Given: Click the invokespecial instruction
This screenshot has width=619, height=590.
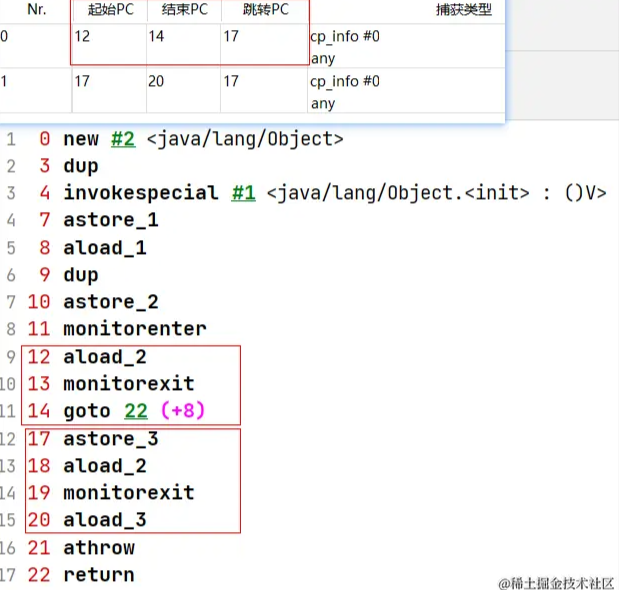Looking at the screenshot, I should click(x=141, y=193).
